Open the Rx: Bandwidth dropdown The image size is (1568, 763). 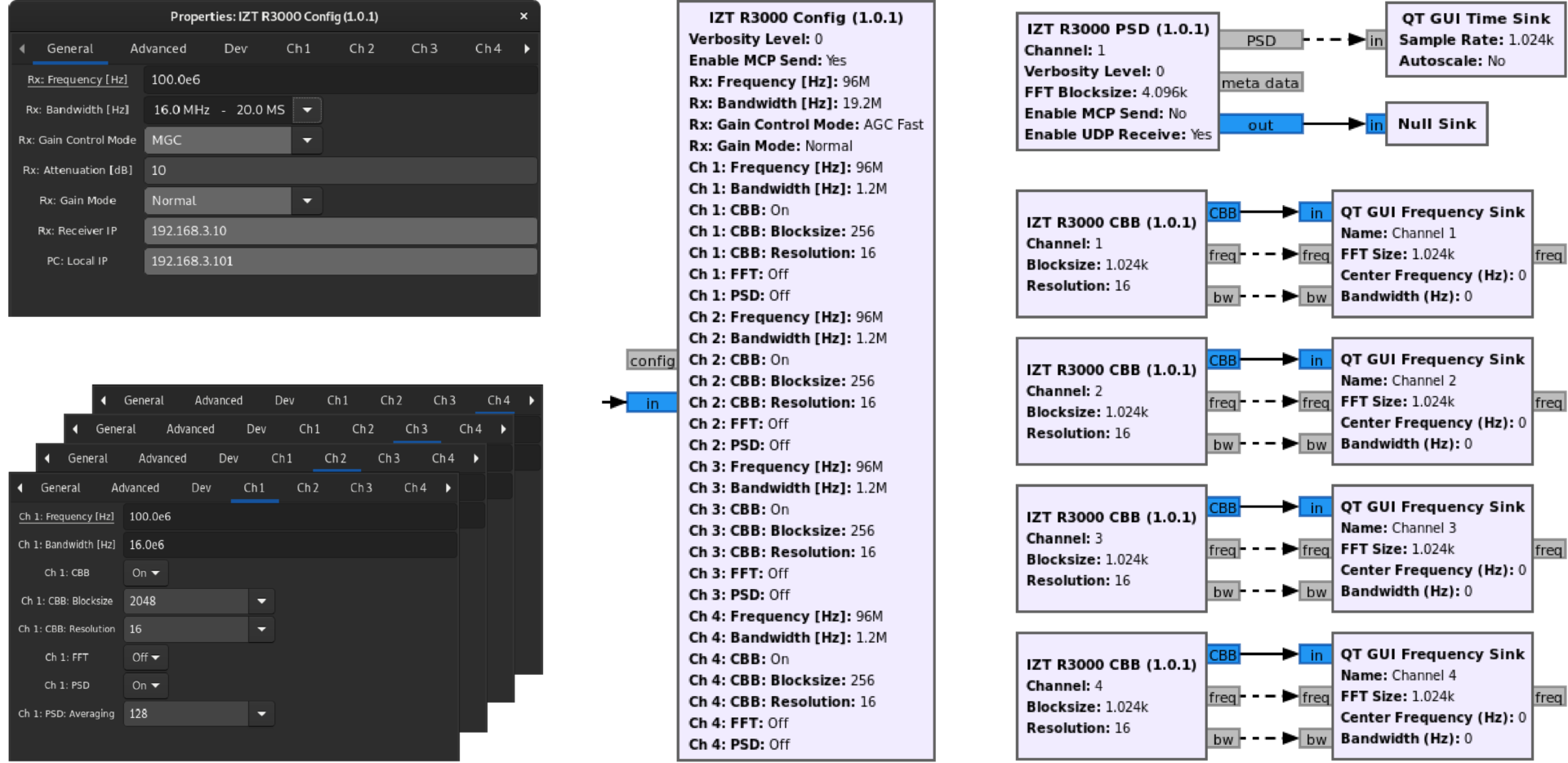click(307, 109)
